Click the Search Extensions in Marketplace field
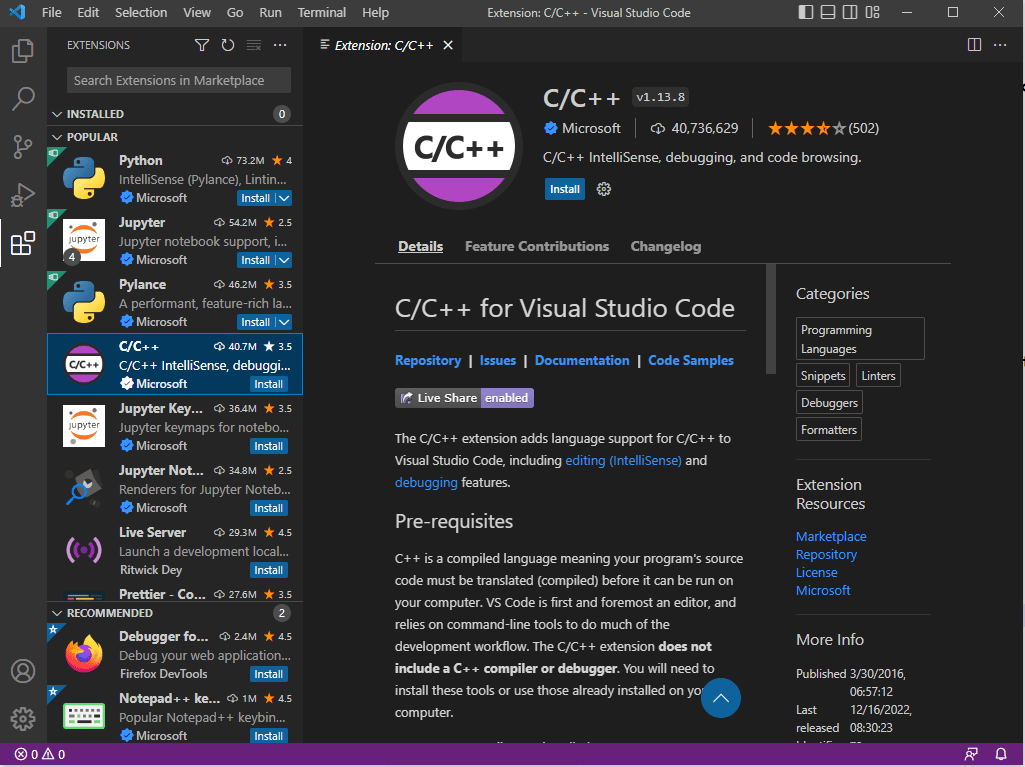Screen dimensions: 1025x767 click(178, 80)
